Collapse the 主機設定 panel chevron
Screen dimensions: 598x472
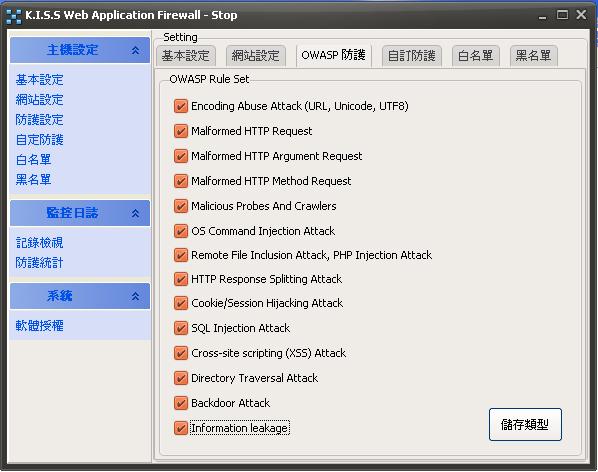pos(135,50)
